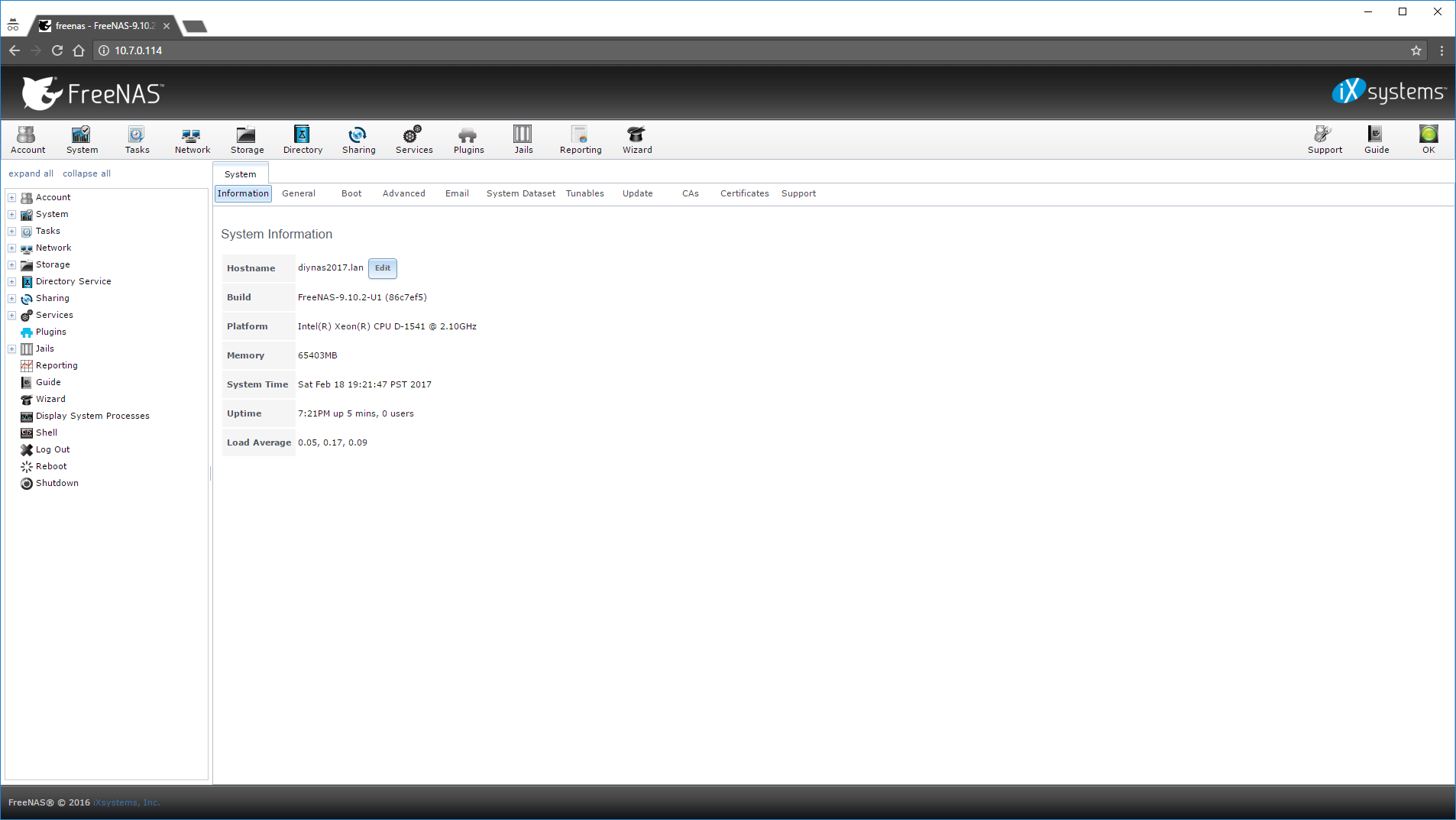Expand the Jails tree node
This screenshot has height=820, width=1456.
pos(11,348)
